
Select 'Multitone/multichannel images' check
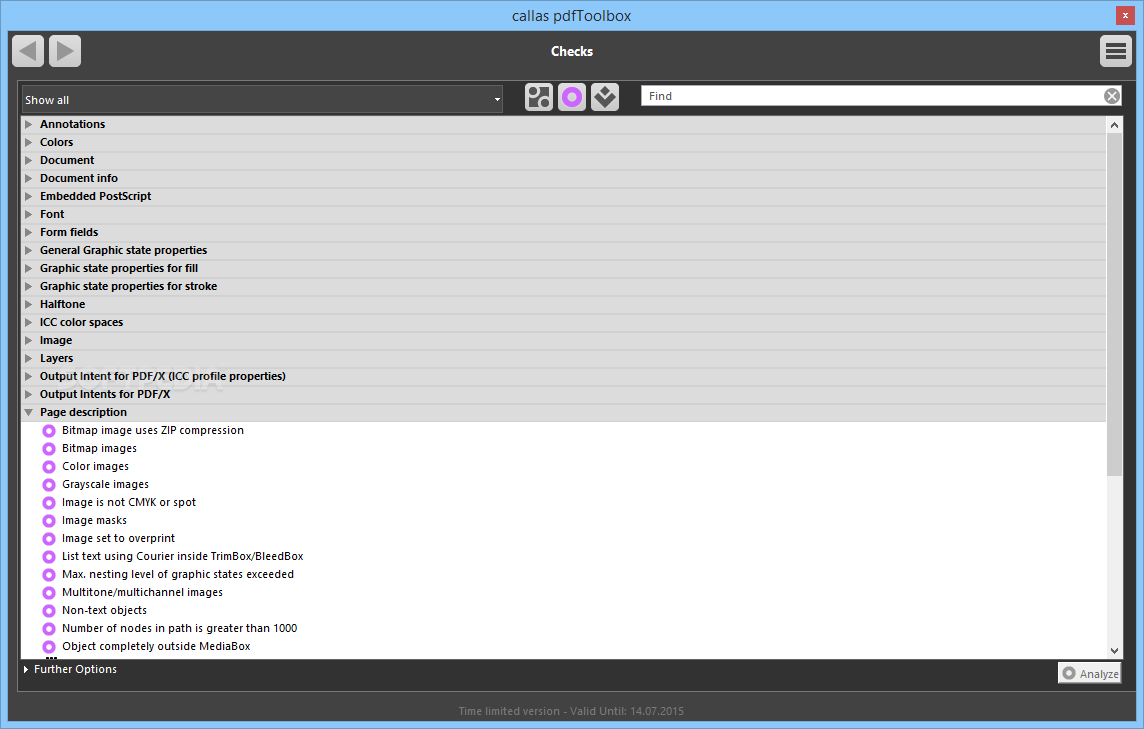(x=142, y=593)
